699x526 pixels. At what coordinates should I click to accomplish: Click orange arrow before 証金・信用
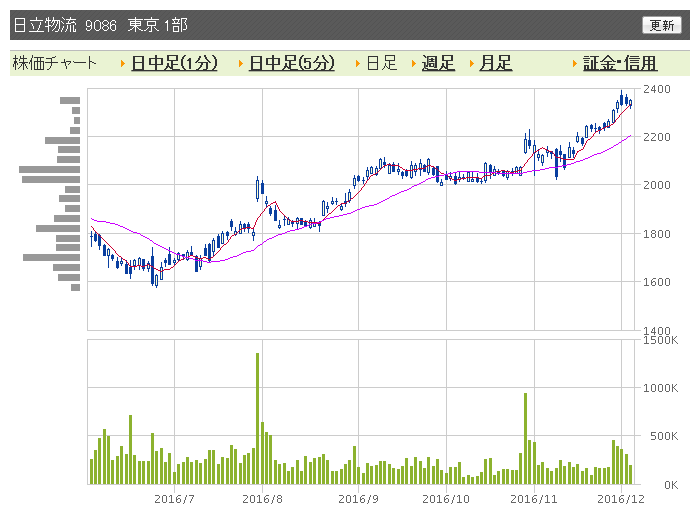click(x=575, y=64)
